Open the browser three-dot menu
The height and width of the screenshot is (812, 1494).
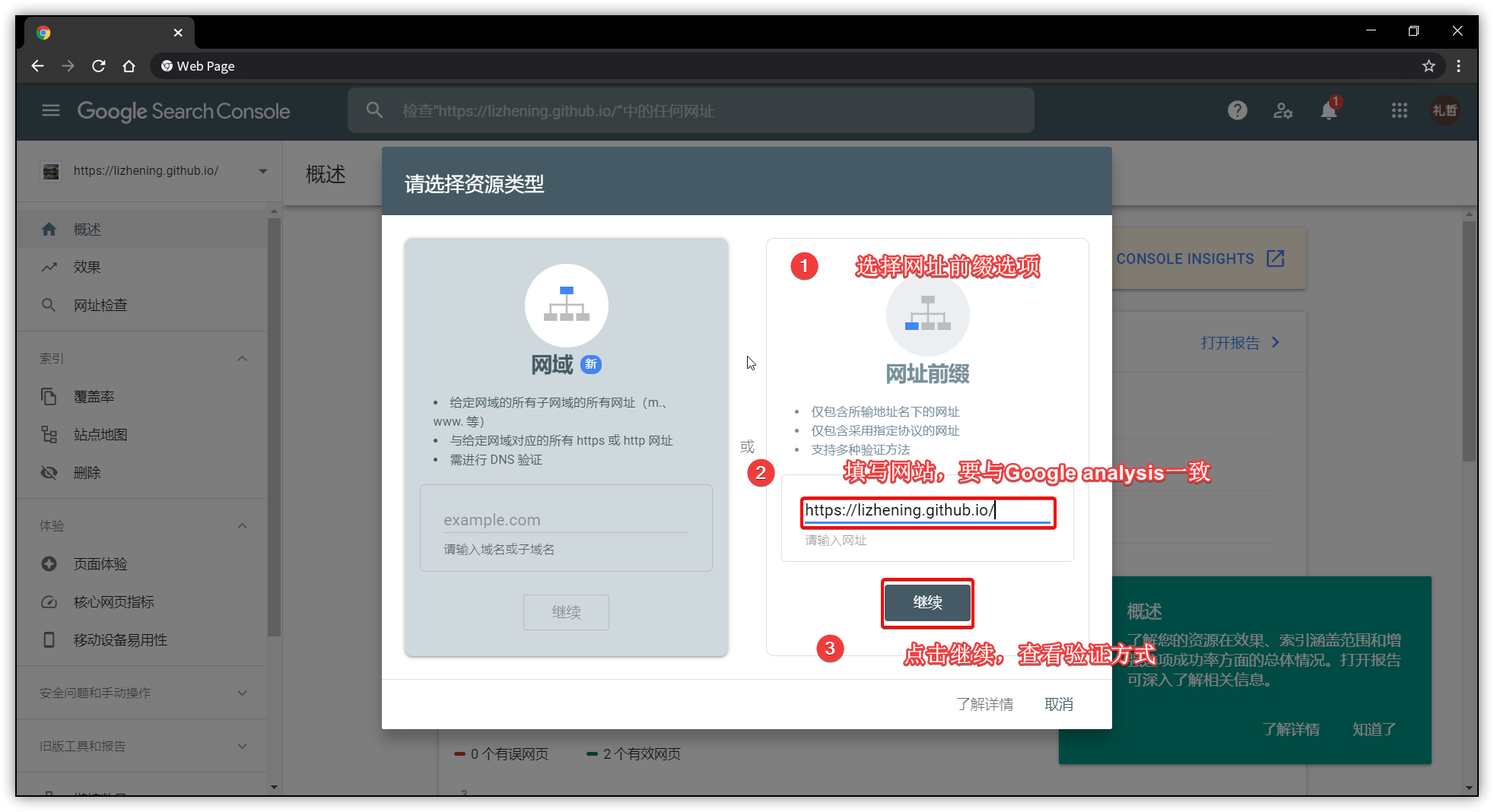(x=1458, y=66)
